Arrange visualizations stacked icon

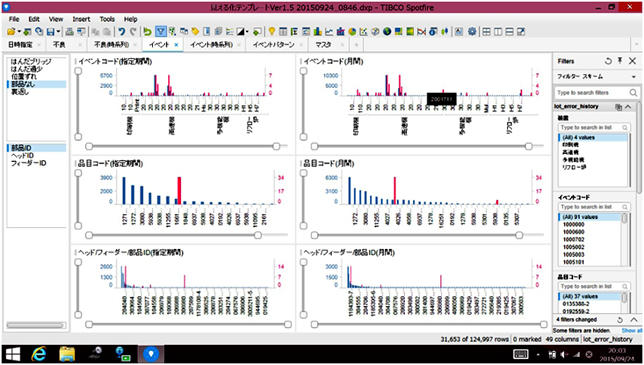509,32
